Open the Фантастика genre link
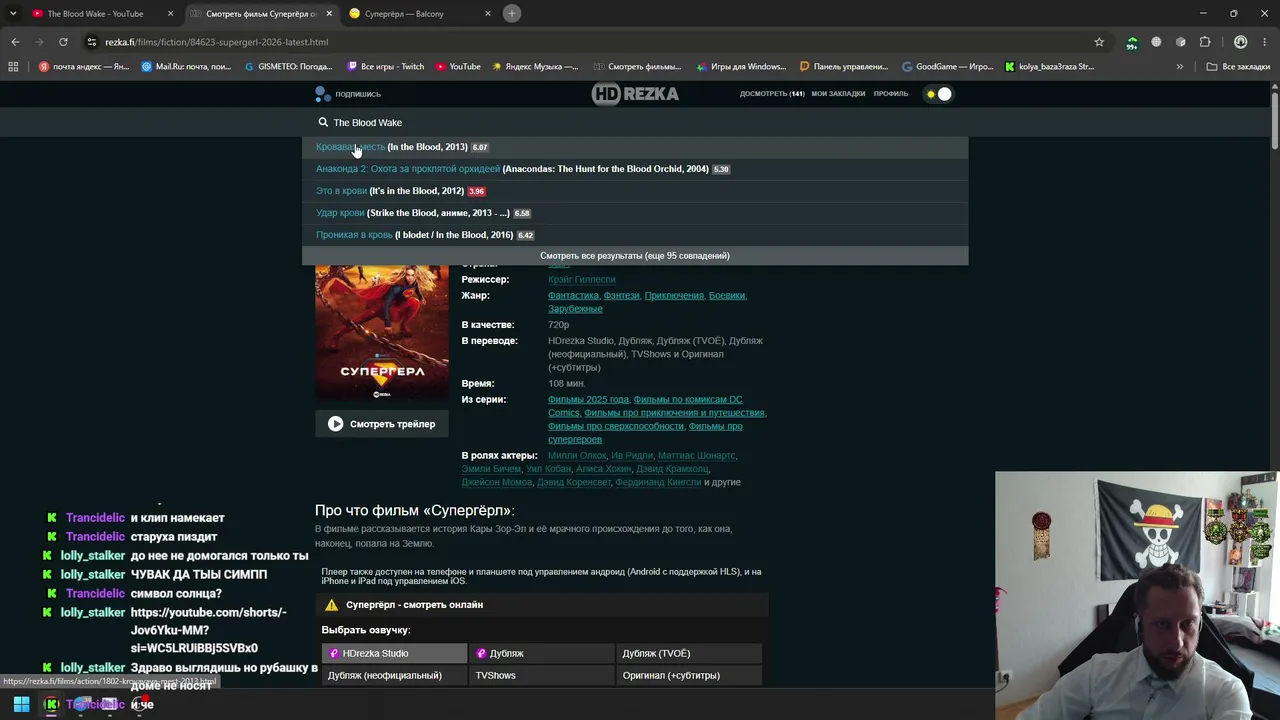The height and width of the screenshot is (720, 1280). [x=573, y=296]
